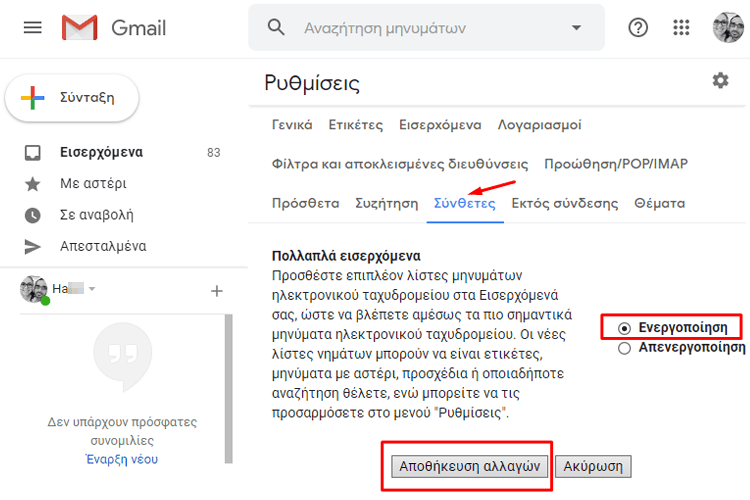Switch to the Σύνθετες tab

[464, 203]
